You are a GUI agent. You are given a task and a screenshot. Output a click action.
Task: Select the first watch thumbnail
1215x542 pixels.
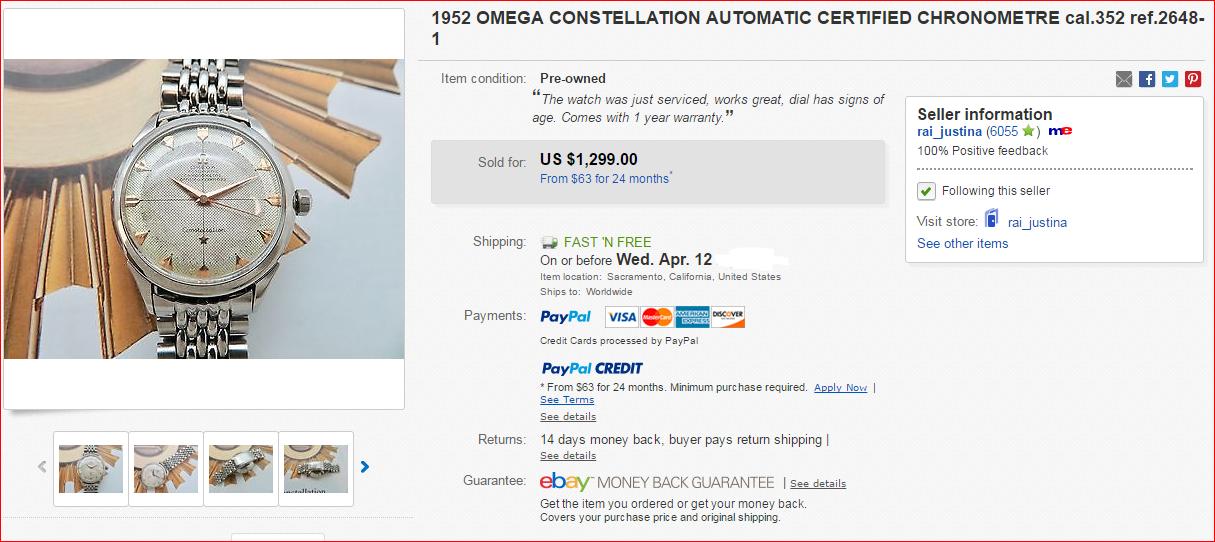[x=91, y=468]
